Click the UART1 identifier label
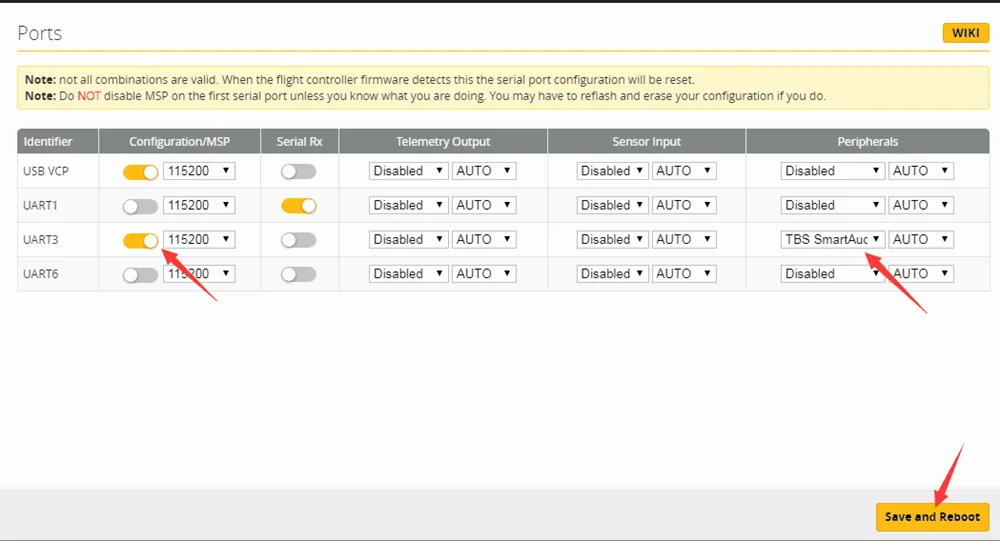The image size is (1000, 541). coord(41,205)
